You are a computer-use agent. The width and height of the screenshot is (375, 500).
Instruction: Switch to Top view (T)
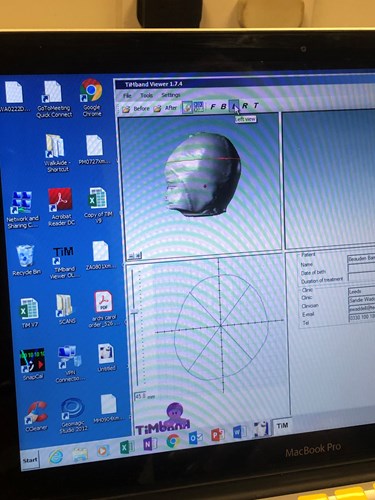(x=256, y=105)
